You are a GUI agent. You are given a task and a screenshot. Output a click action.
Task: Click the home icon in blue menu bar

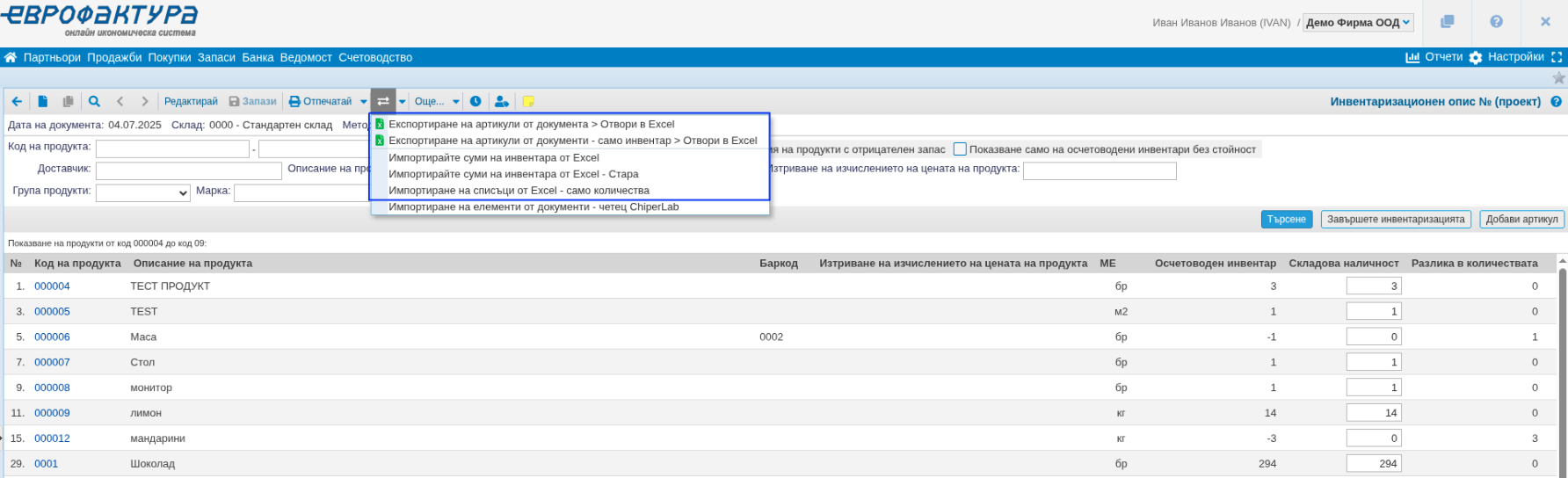[x=11, y=57]
